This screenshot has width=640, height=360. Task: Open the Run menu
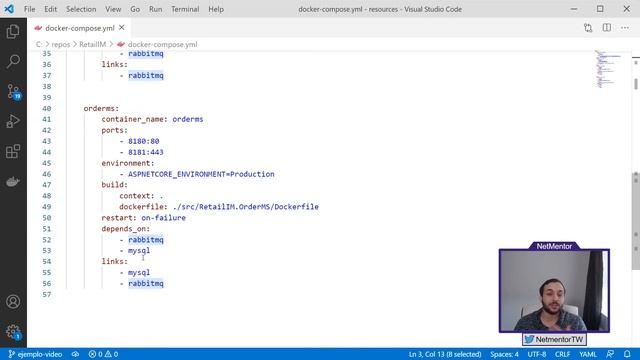pyautogui.click(x=156, y=9)
